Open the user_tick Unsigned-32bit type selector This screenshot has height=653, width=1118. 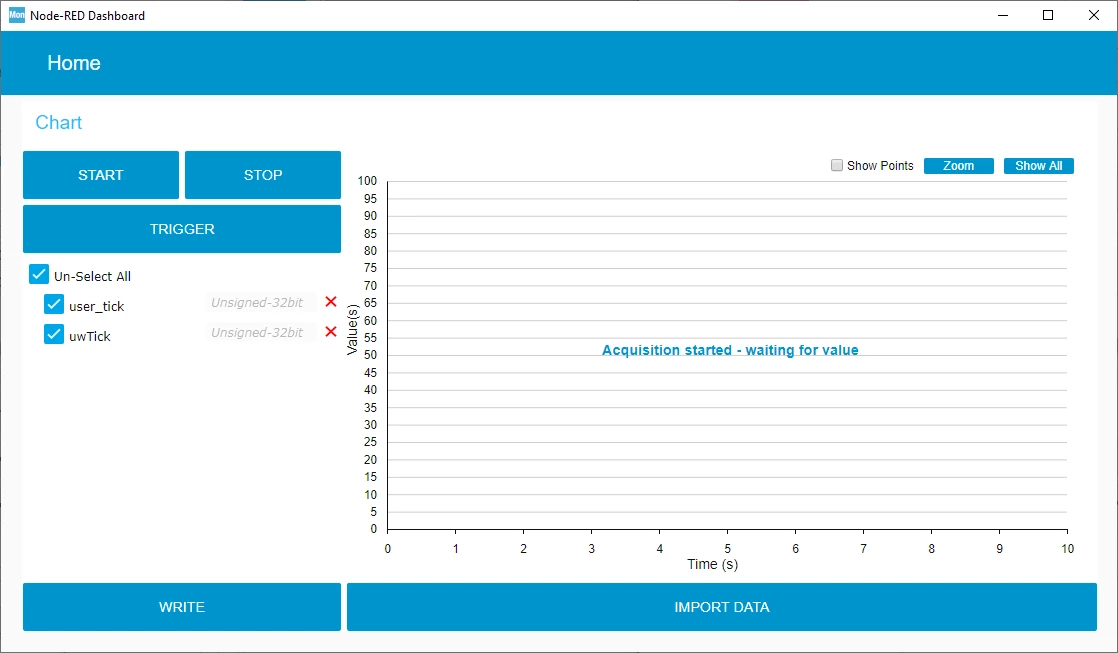point(261,302)
